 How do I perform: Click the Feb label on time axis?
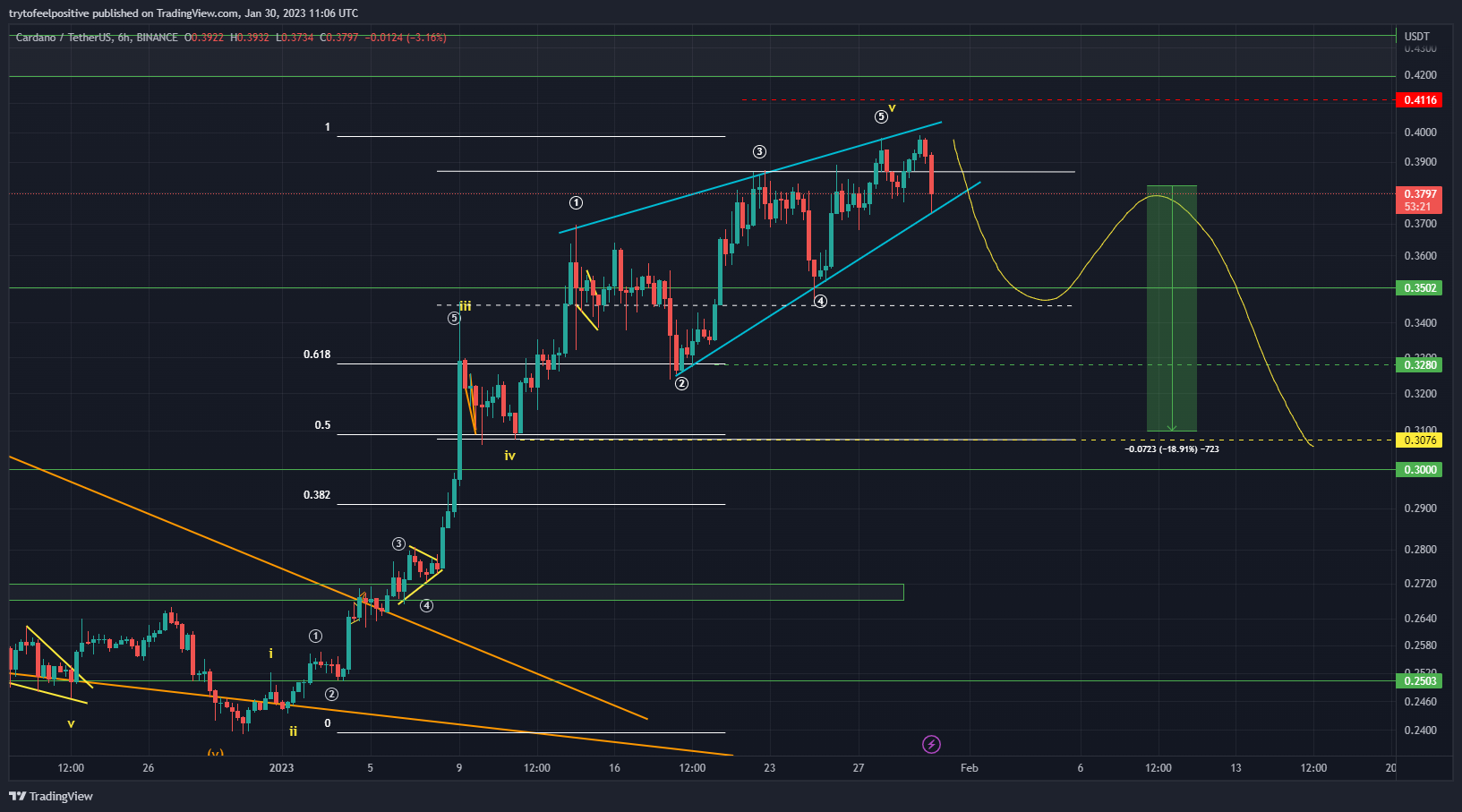(969, 768)
